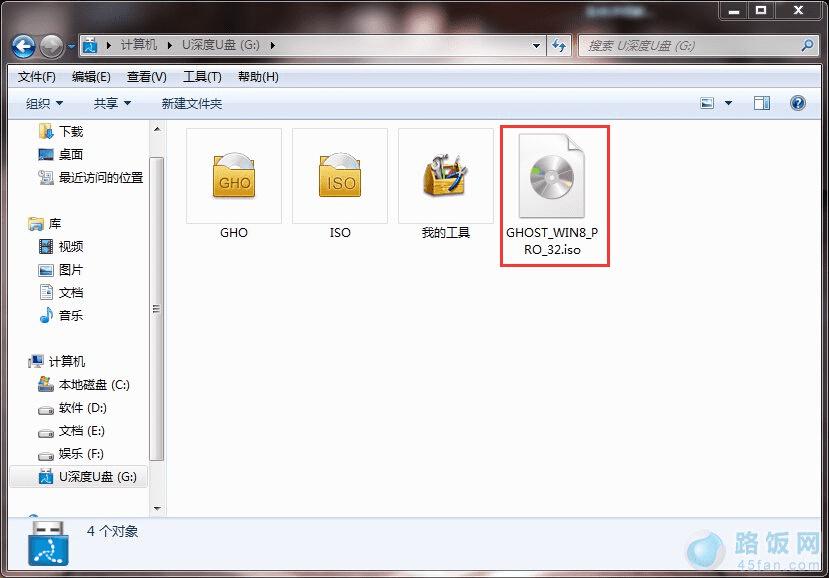829x578 pixels.
Task: Close the explorer window
Action: pos(799,11)
